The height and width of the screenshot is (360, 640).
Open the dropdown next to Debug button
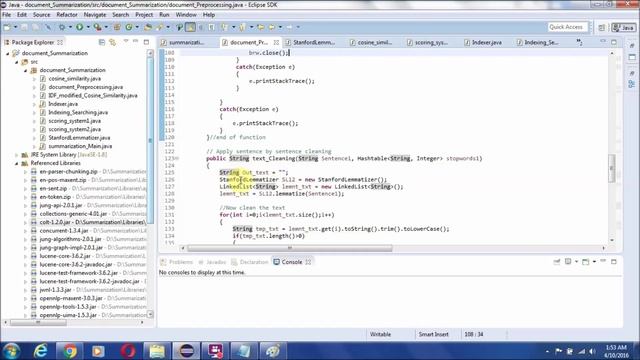(x=70, y=27)
